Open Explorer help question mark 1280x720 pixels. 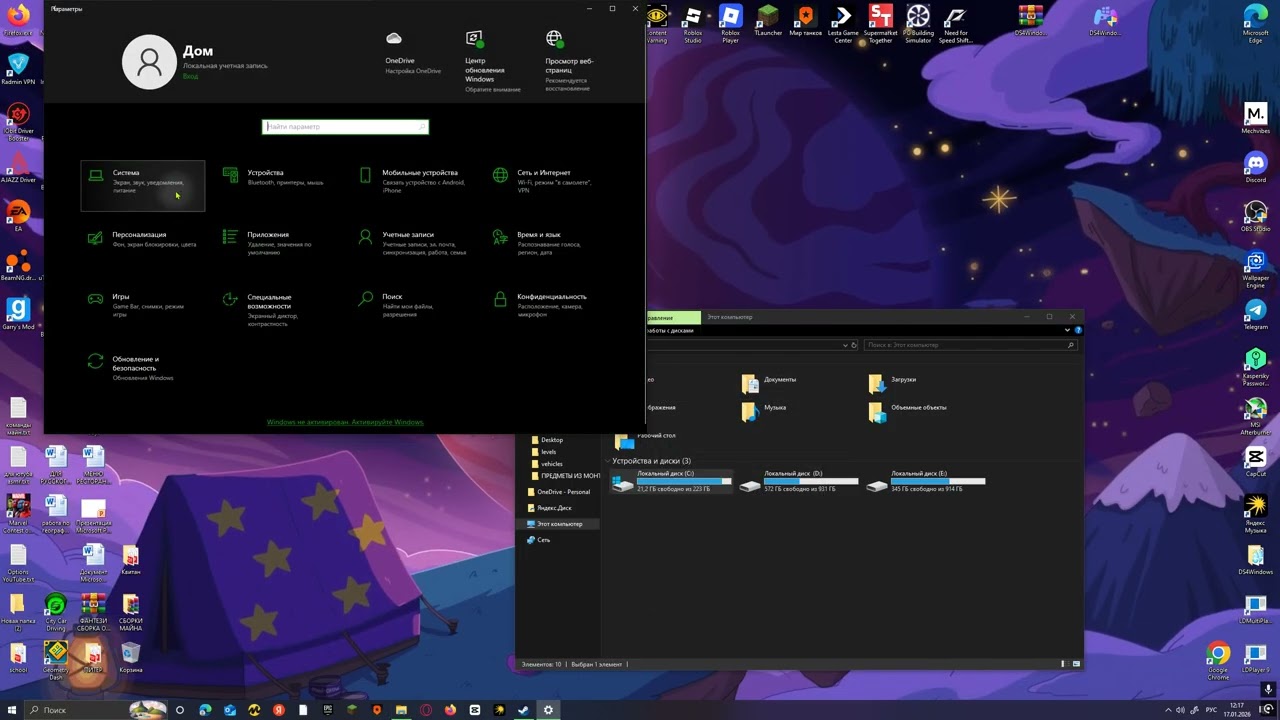tap(1077, 330)
